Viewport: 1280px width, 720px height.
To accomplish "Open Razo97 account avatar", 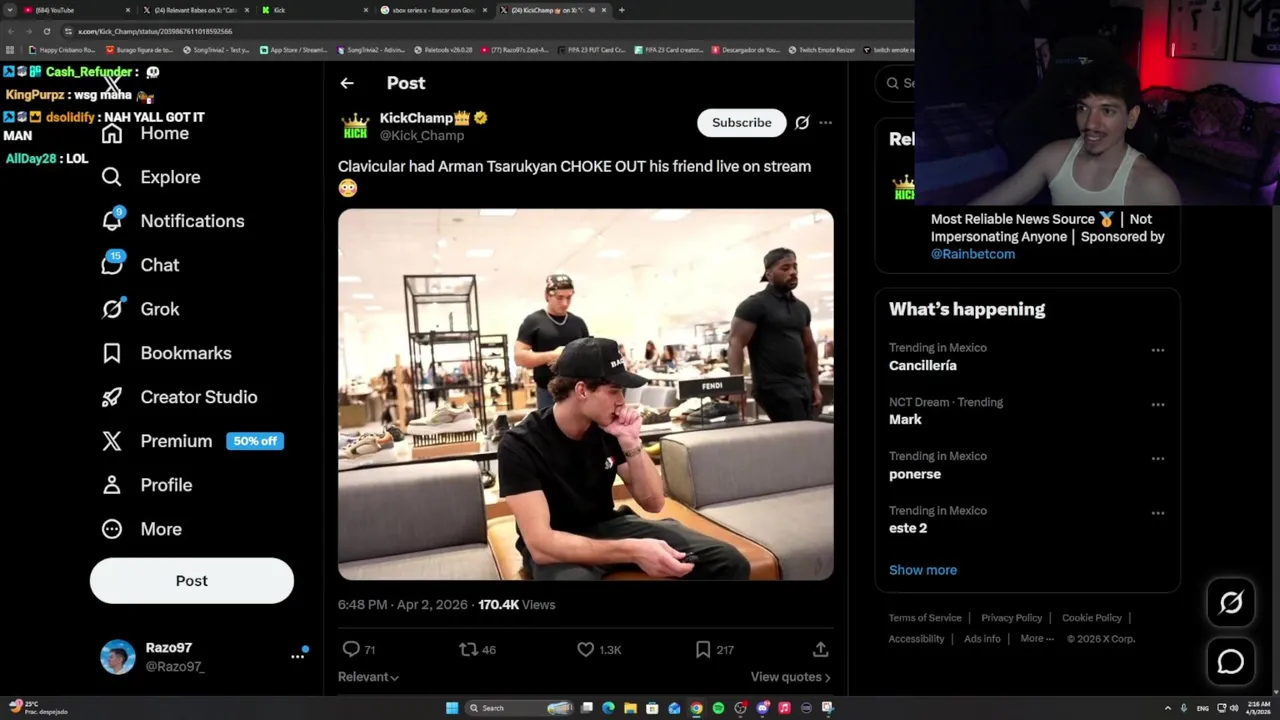I will pyautogui.click(x=118, y=657).
